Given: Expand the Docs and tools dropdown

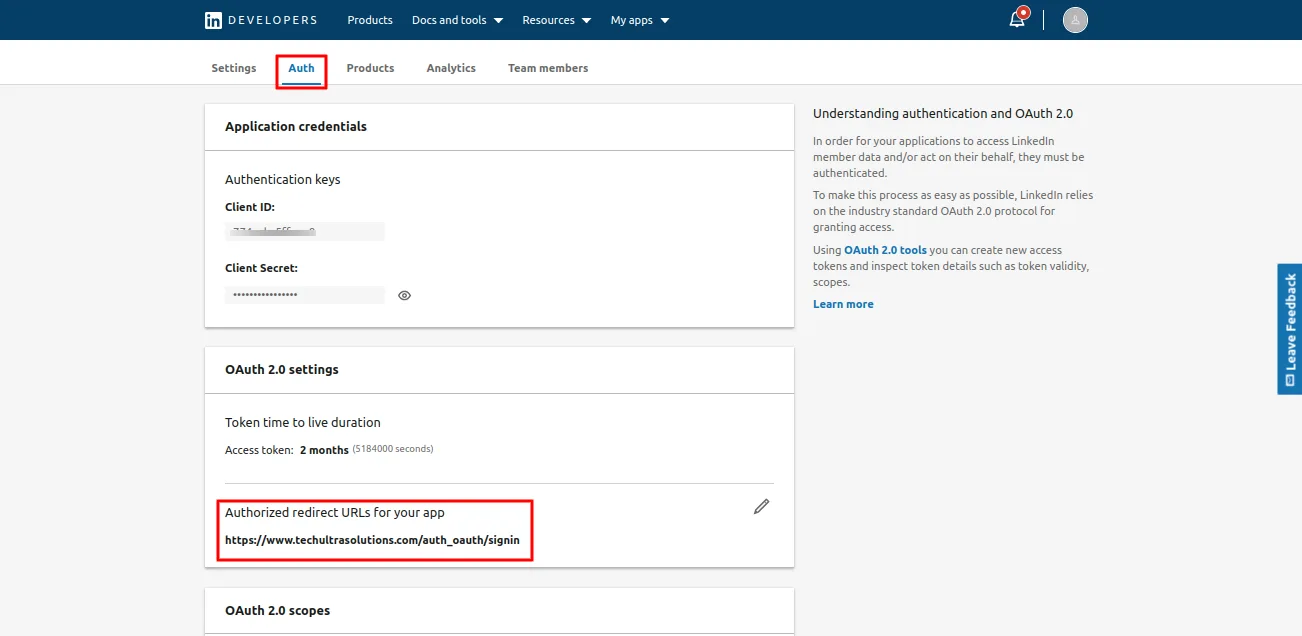Looking at the screenshot, I should click(457, 20).
